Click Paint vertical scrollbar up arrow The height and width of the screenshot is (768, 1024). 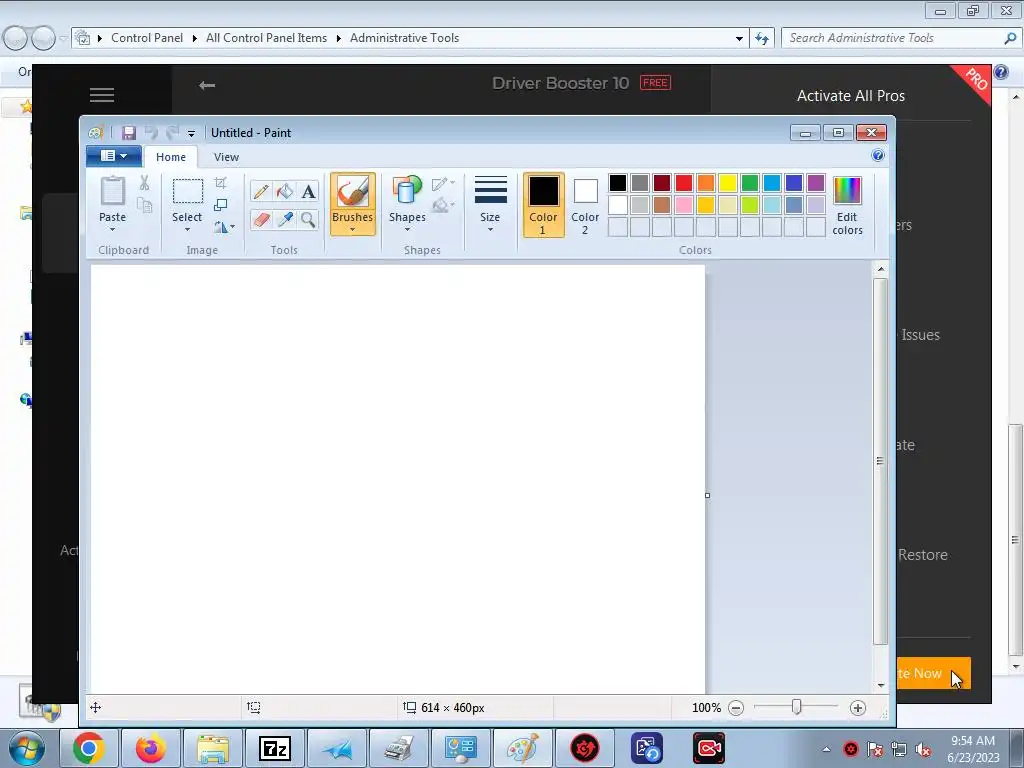coord(881,269)
